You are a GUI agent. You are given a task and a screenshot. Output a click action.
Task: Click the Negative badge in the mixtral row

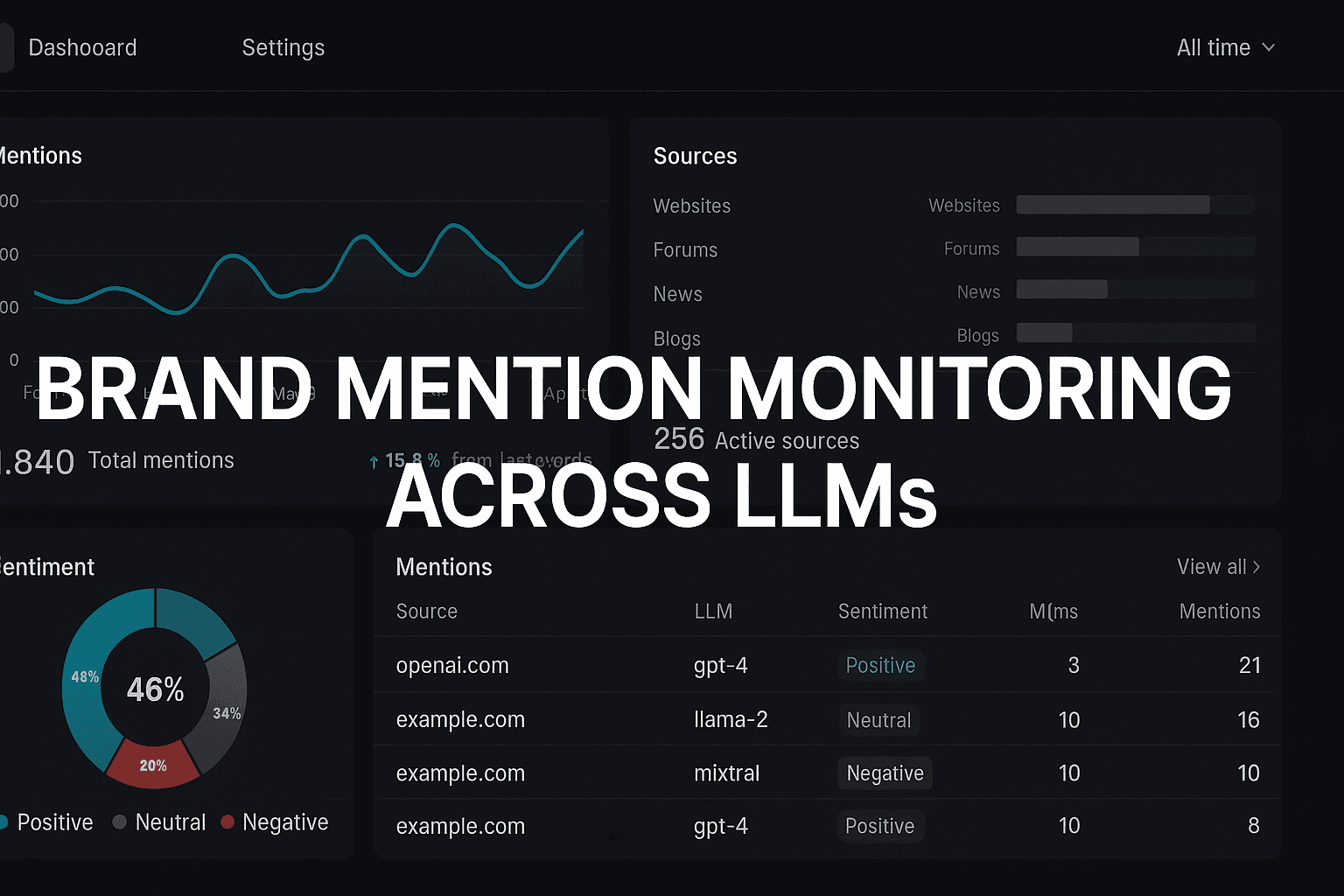coord(884,773)
